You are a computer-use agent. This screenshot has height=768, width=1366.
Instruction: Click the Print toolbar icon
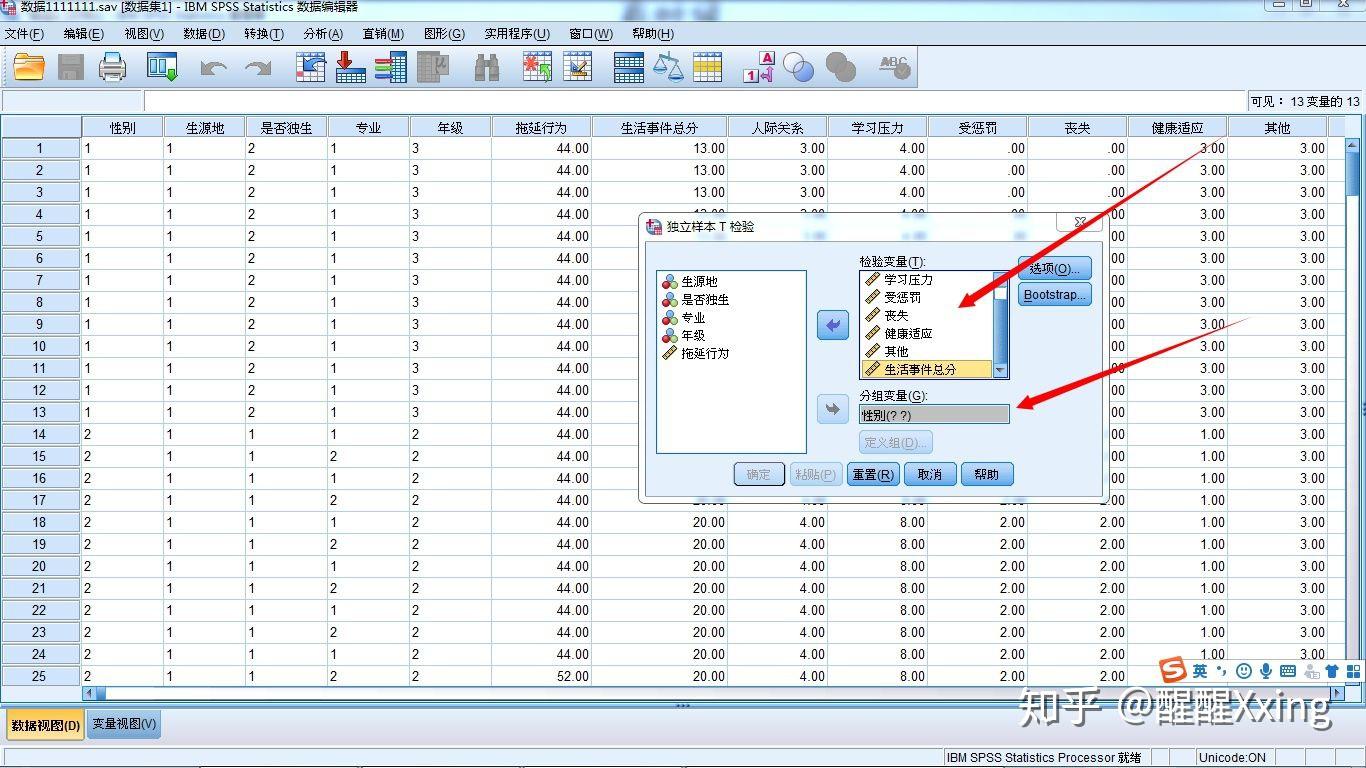pyautogui.click(x=112, y=66)
